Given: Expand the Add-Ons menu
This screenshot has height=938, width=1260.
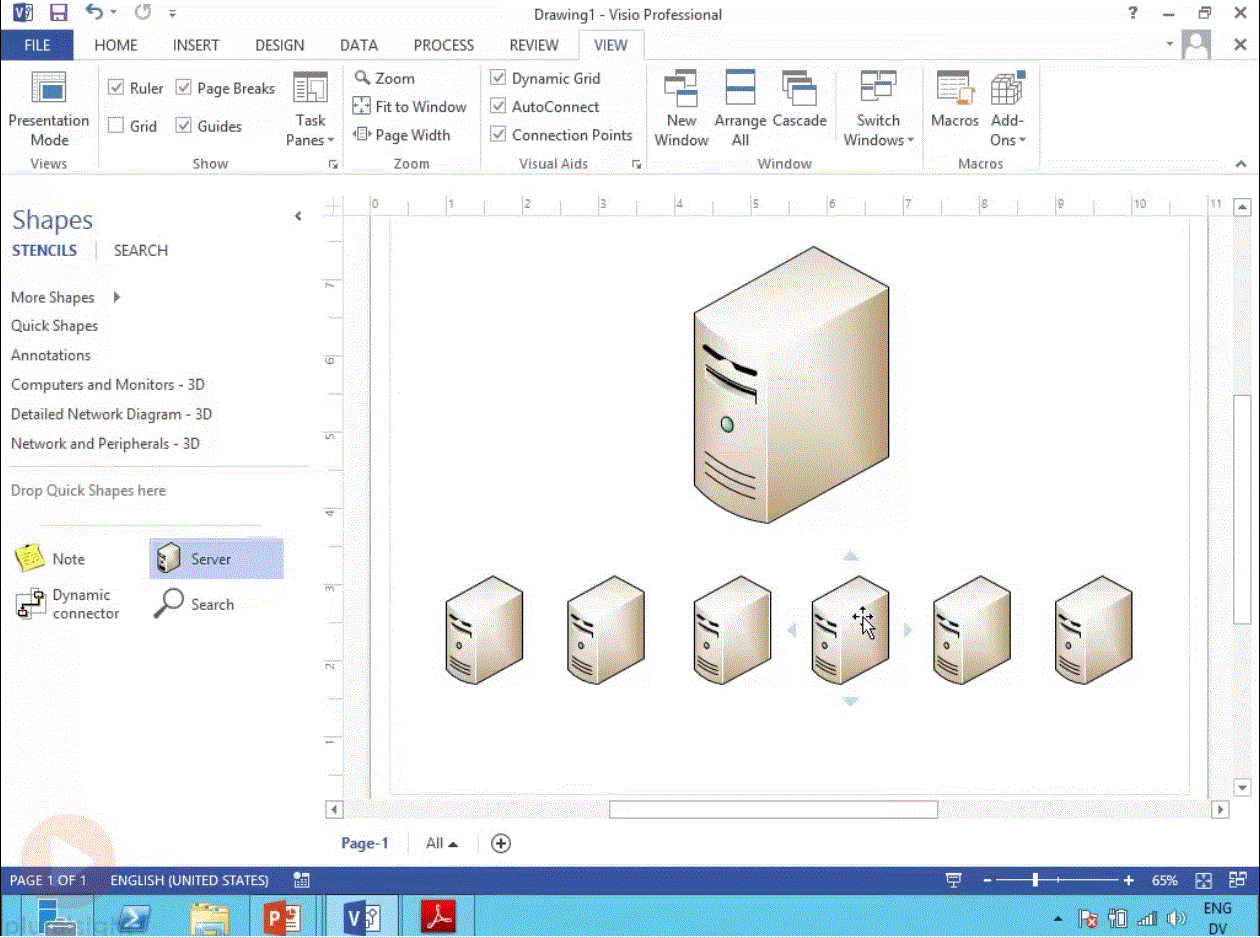Looking at the screenshot, I should 1007,109.
